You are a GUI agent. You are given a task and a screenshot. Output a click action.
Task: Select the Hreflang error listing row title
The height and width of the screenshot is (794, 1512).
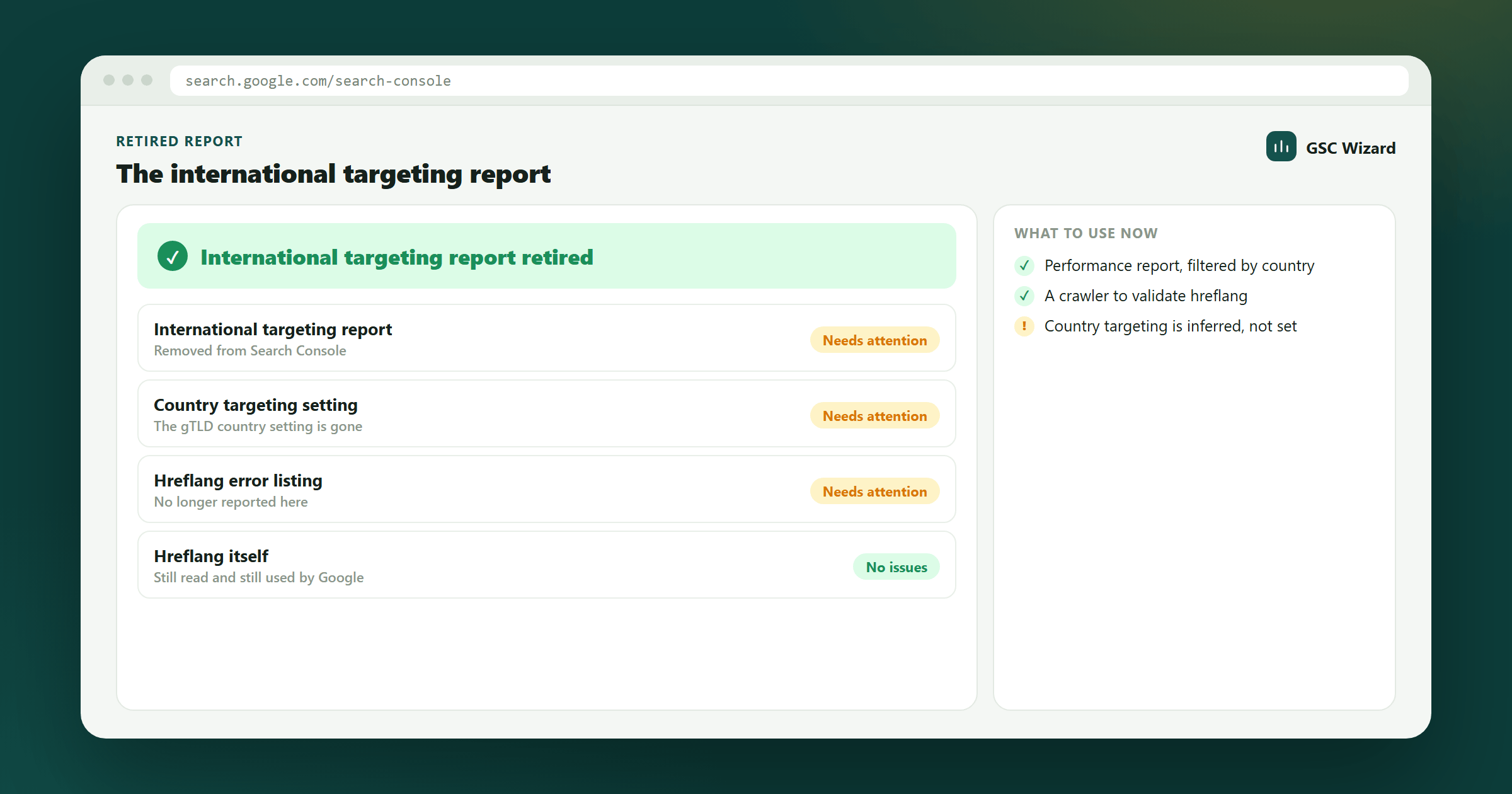[238, 481]
